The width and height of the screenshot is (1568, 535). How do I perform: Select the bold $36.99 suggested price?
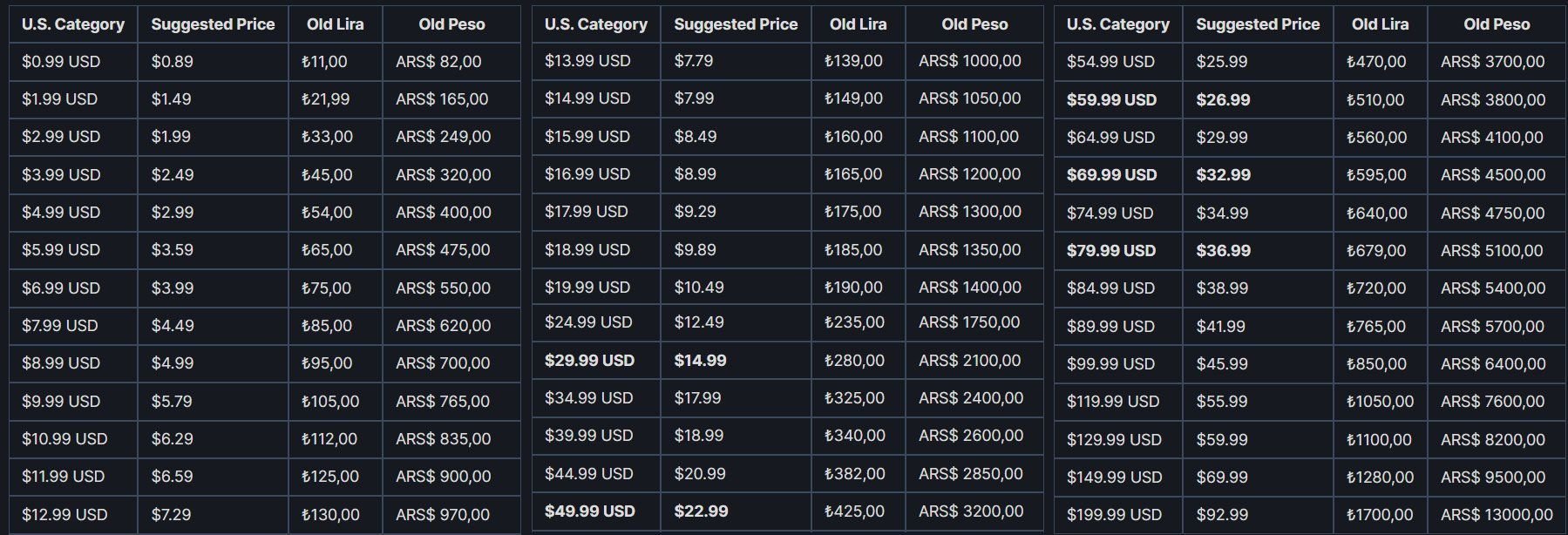coord(1223,251)
